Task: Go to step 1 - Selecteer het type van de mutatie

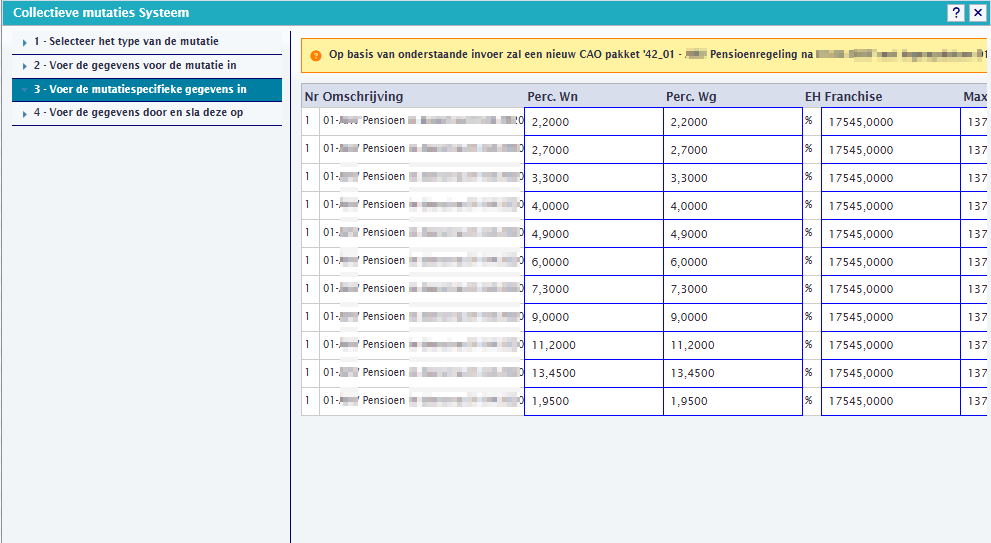Action: (x=147, y=42)
